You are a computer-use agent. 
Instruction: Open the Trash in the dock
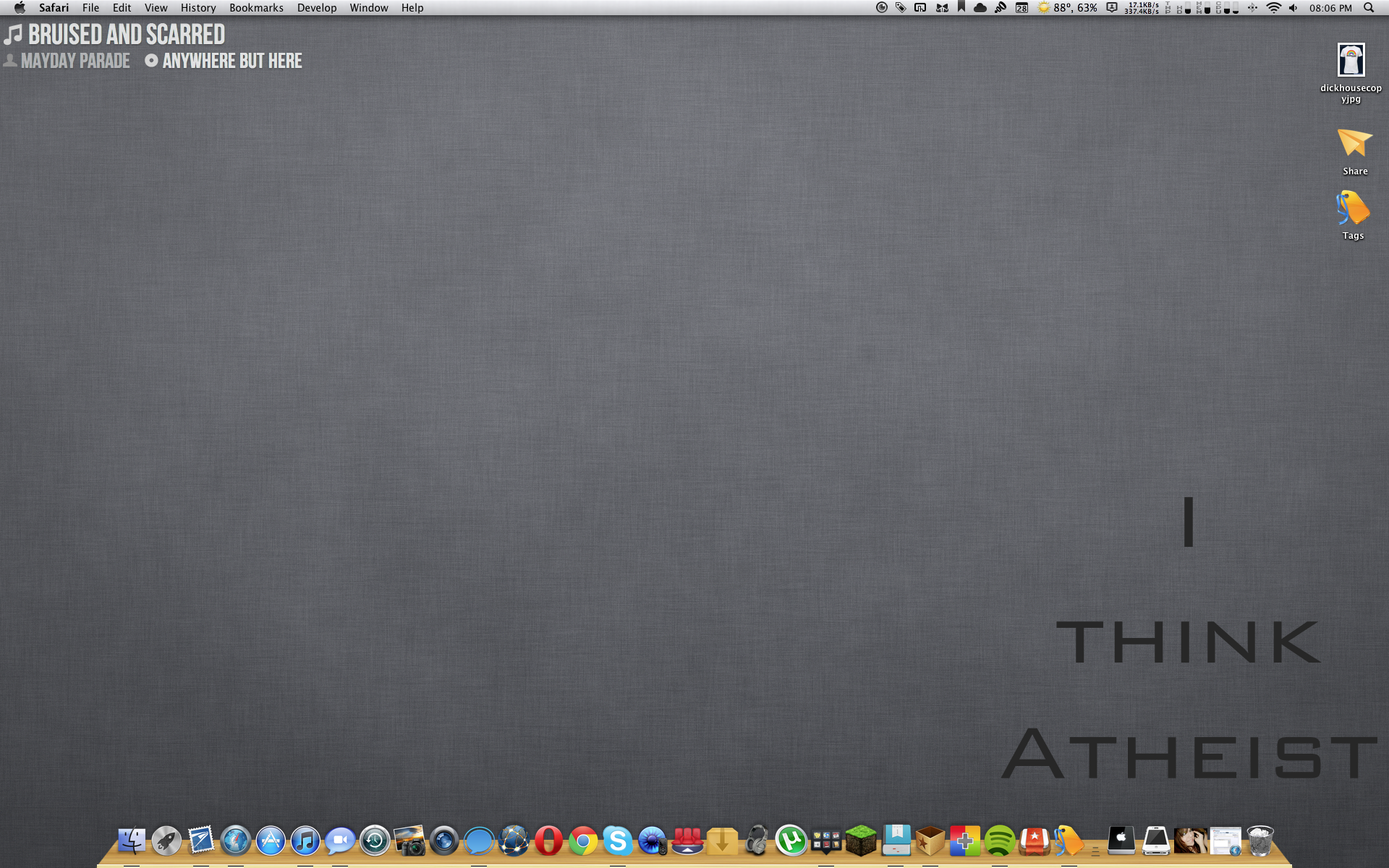(x=1260, y=841)
